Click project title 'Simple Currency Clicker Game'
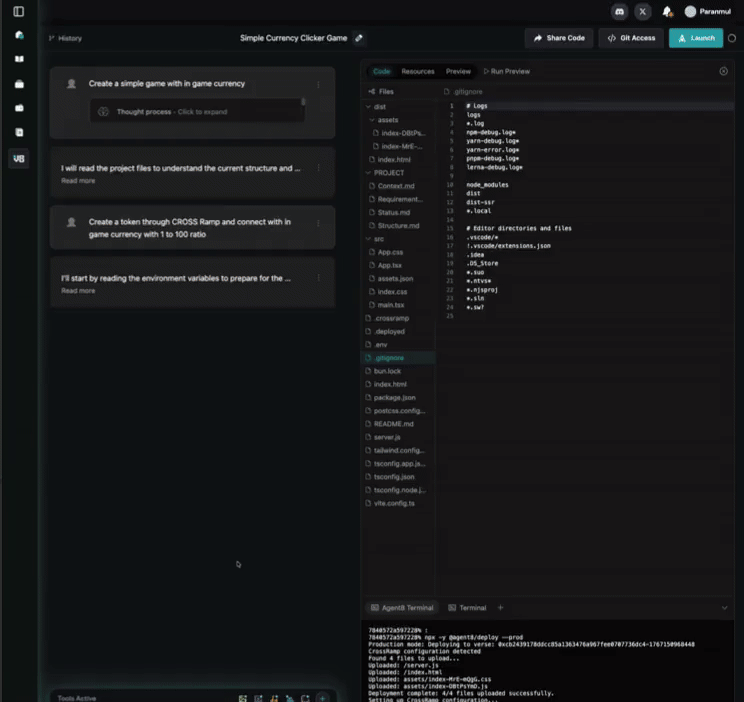This screenshot has height=702, width=744. click(x=293, y=38)
